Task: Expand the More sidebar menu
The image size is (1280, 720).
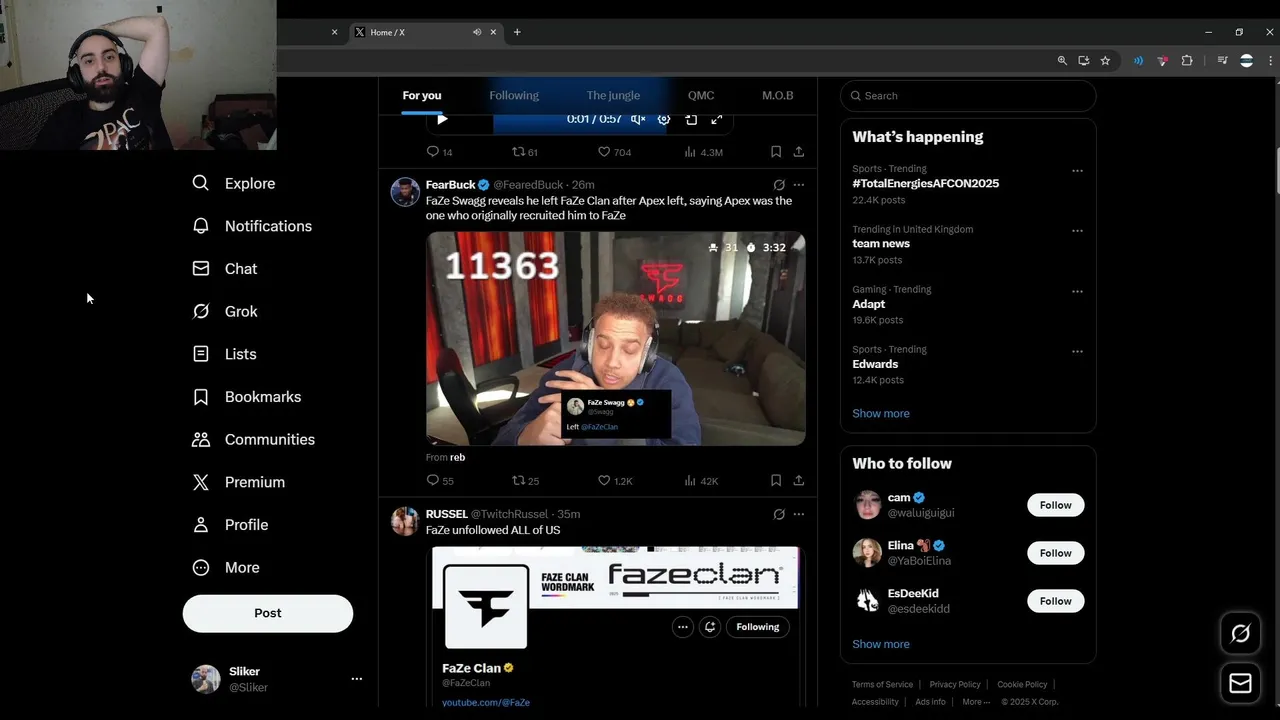Action: tap(226, 567)
